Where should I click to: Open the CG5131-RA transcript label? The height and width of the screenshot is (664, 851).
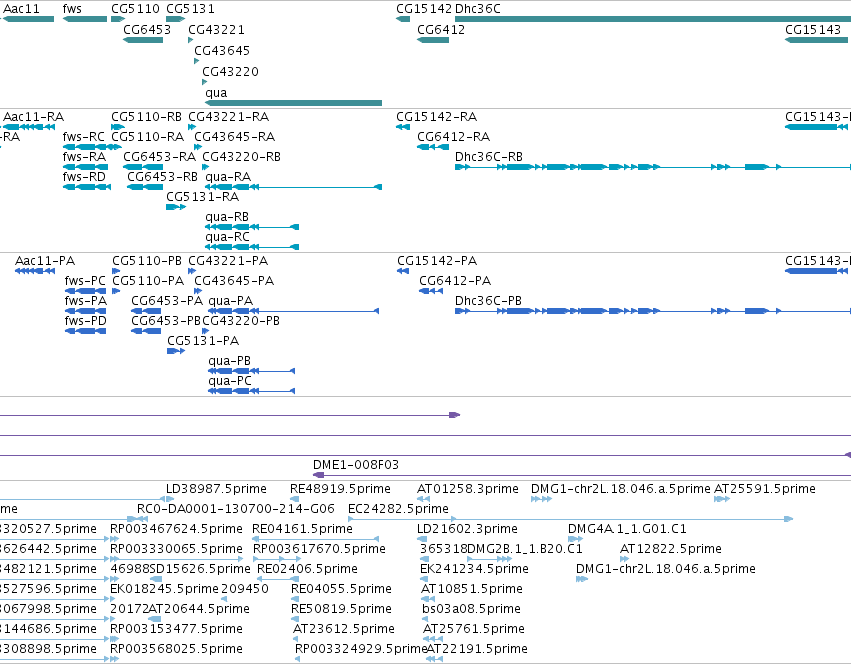coord(202,197)
